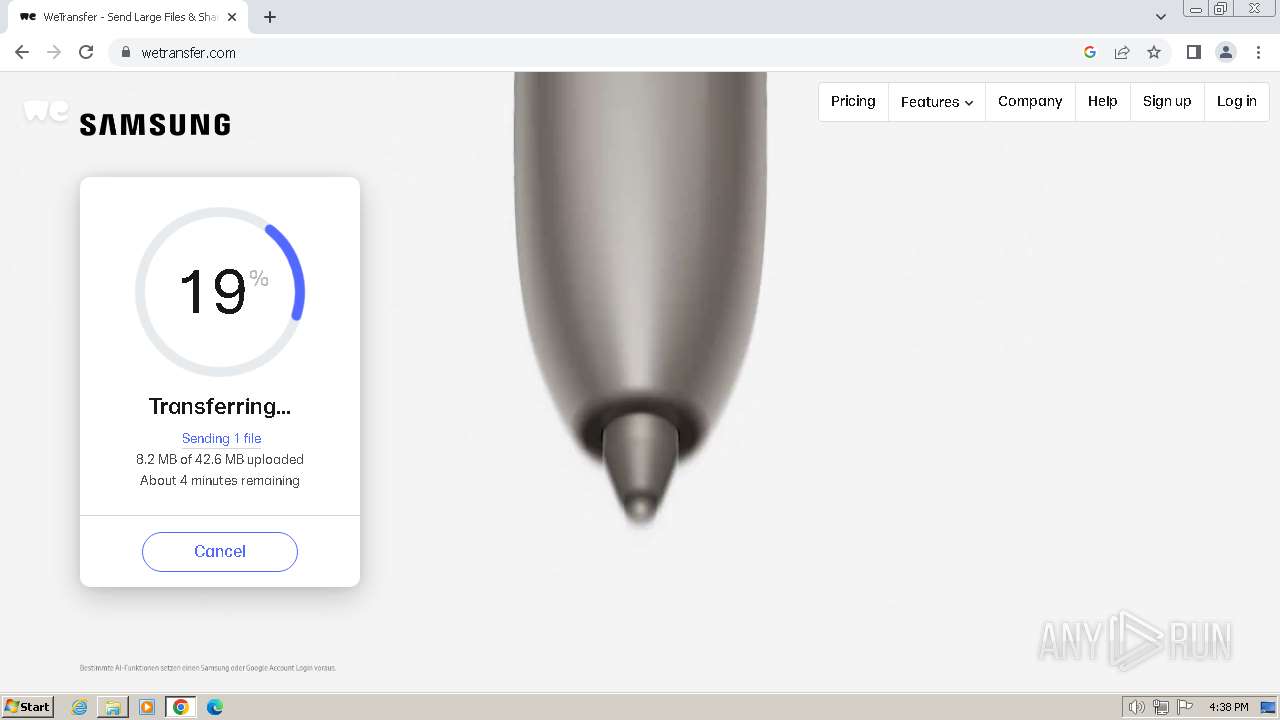The image size is (1280, 720).
Task: Restore down the Chrome window
Action: pyautogui.click(x=1221, y=9)
